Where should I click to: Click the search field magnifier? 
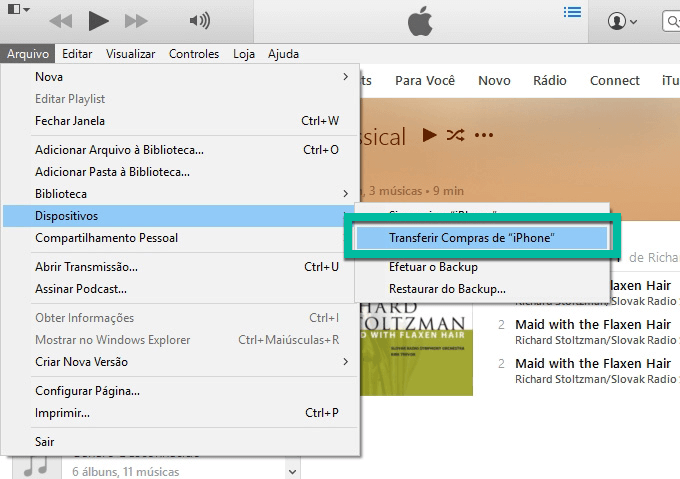(672, 21)
